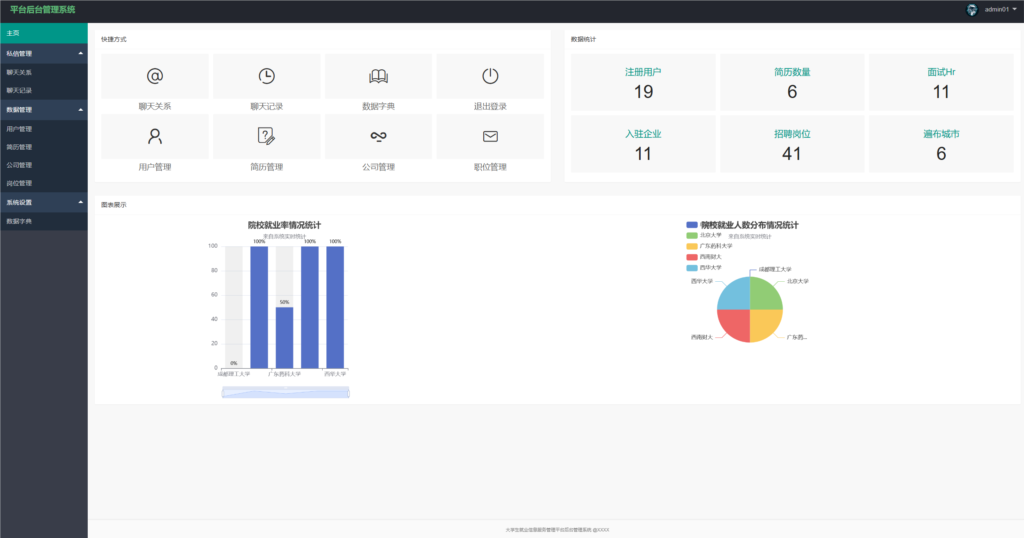Click the bar chart zoom slider

[285, 393]
